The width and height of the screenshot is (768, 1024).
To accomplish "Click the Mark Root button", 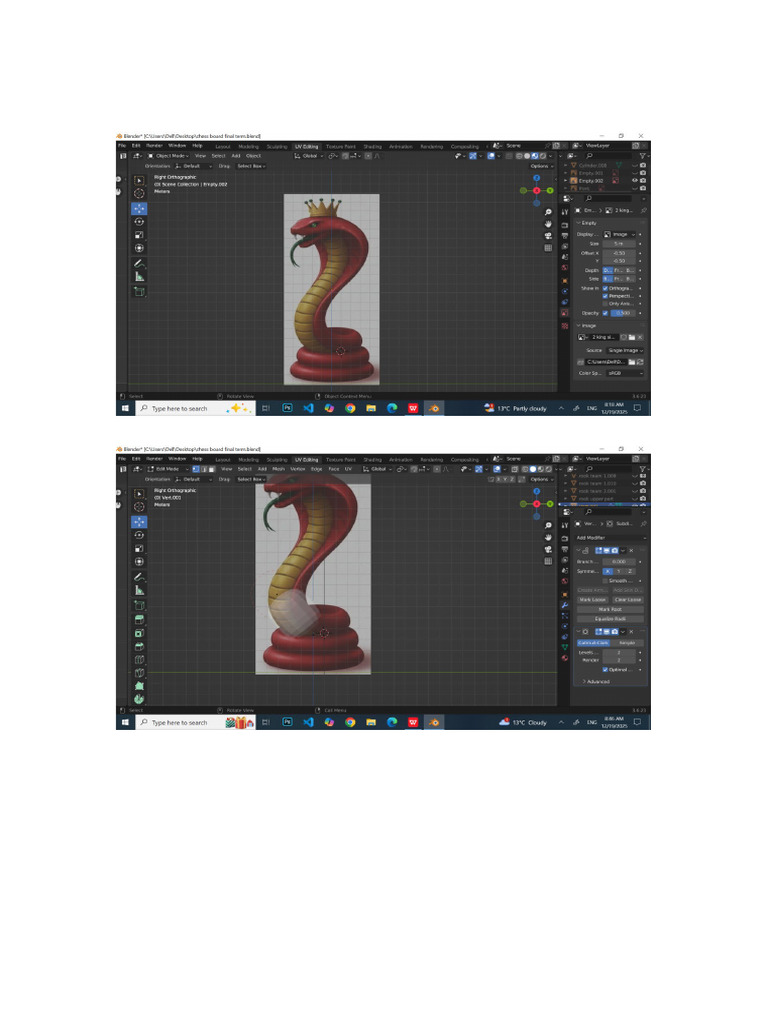I will coord(610,609).
